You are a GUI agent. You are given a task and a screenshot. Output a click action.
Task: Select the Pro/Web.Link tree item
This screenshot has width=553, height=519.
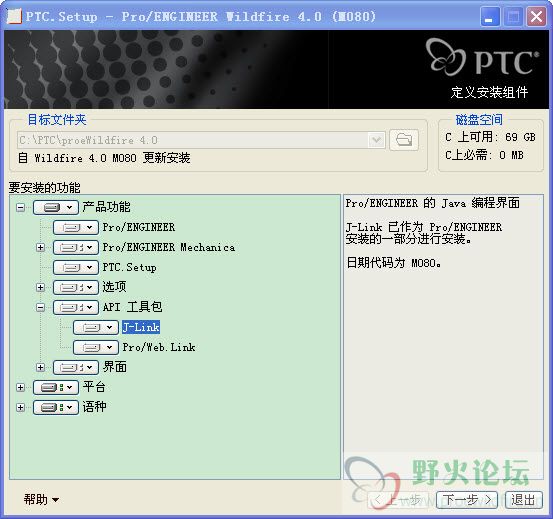pos(159,347)
